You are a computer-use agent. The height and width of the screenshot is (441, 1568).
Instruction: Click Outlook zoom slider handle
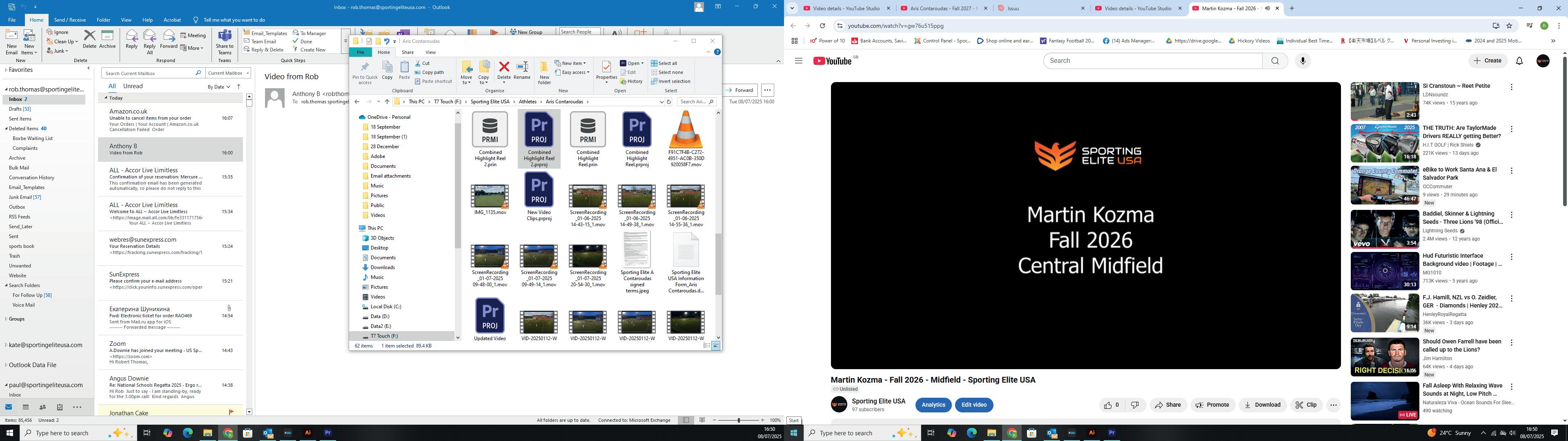point(738,420)
